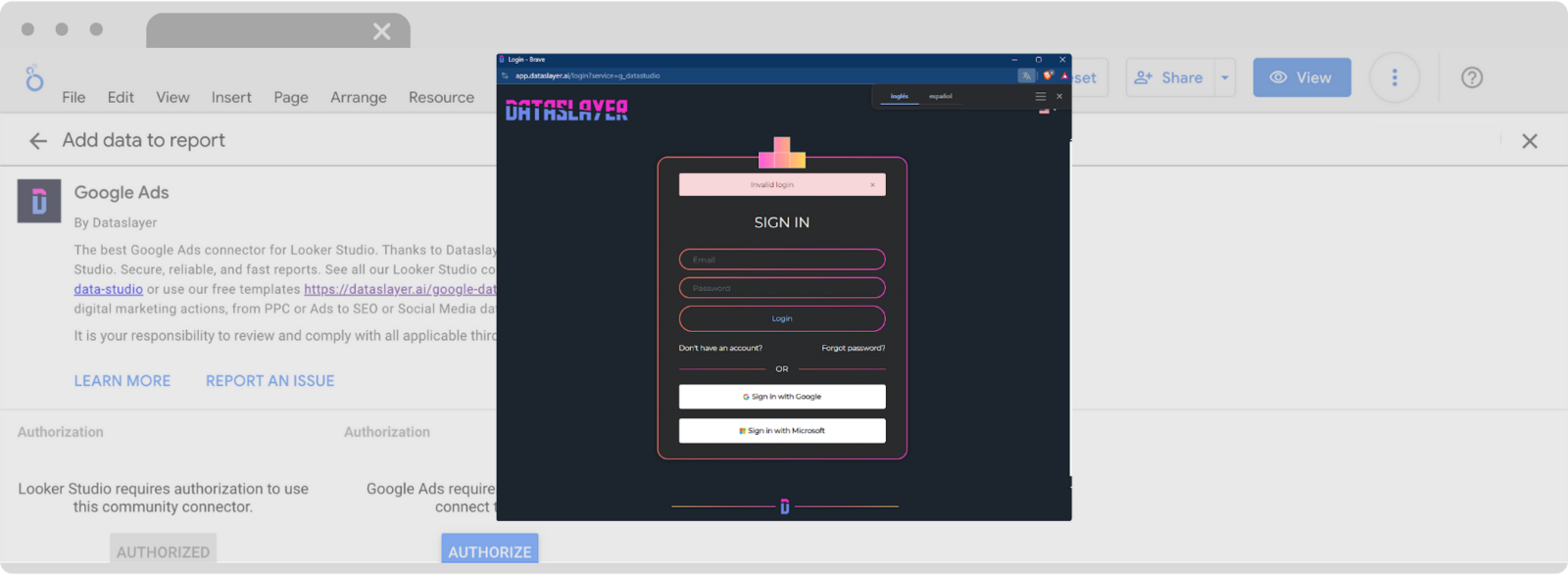Open the Help question mark icon
The image size is (1568, 575).
point(1472,77)
